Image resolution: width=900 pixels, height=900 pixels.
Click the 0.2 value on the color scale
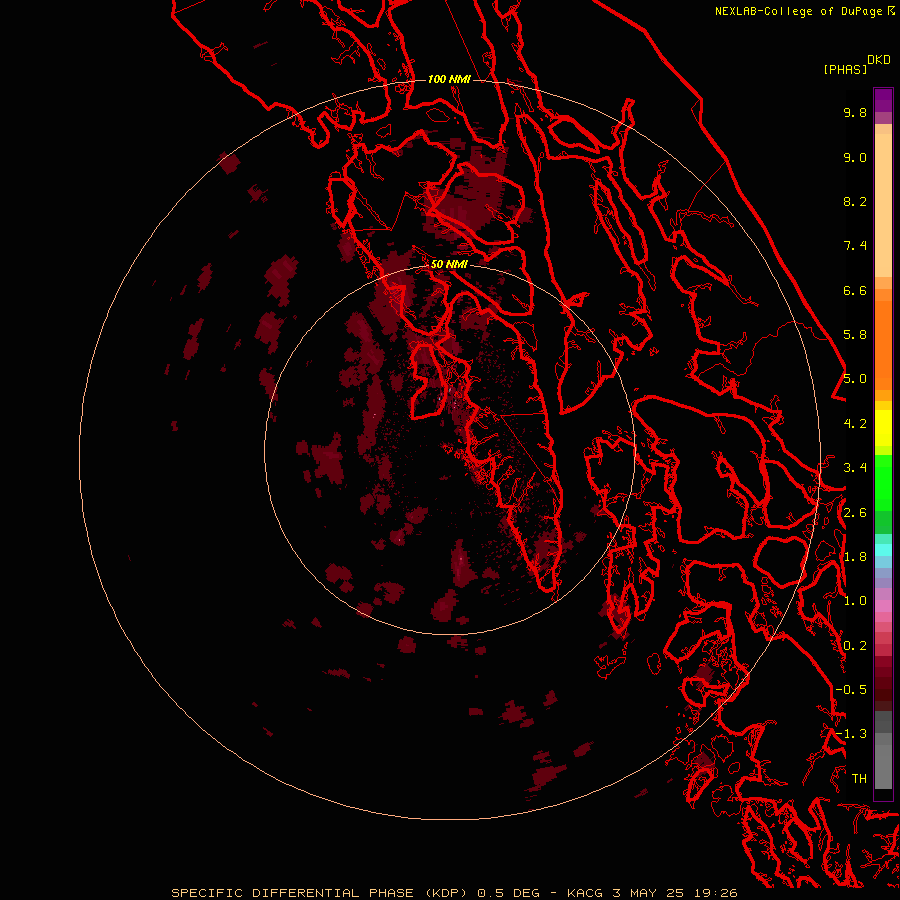[x=855, y=645]
